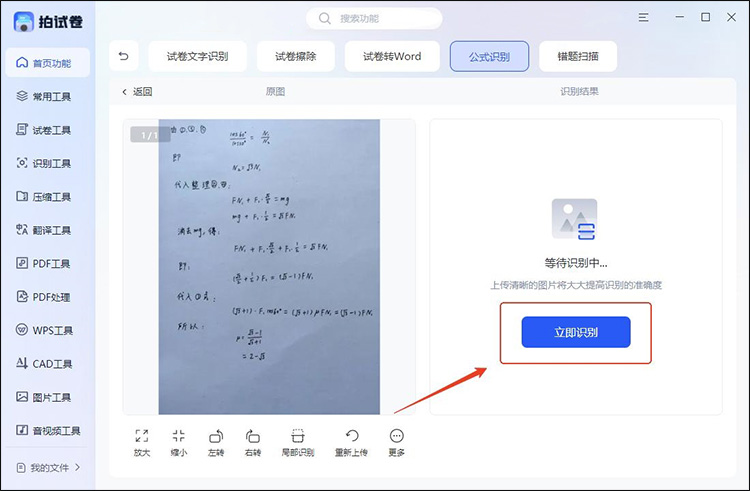Open 音视频工具 in the sidebar
Image resolution: width=750 pixels, height=491 pixels.
pyautogui.click(x=47, y=431)
